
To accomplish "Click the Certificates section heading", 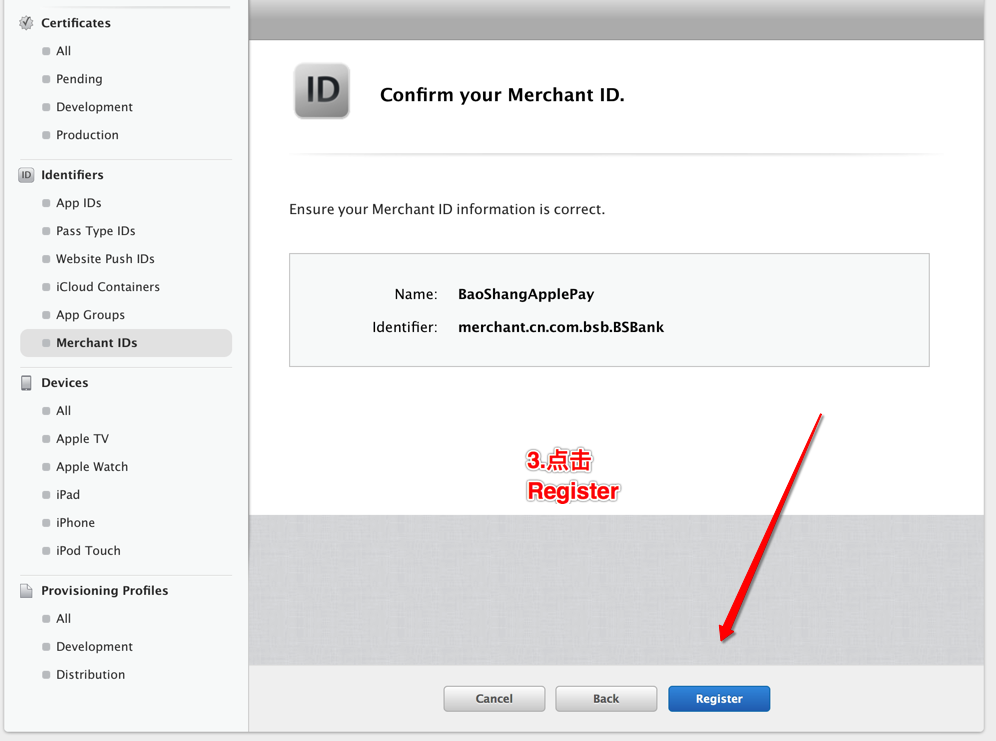I will point(76,23).
